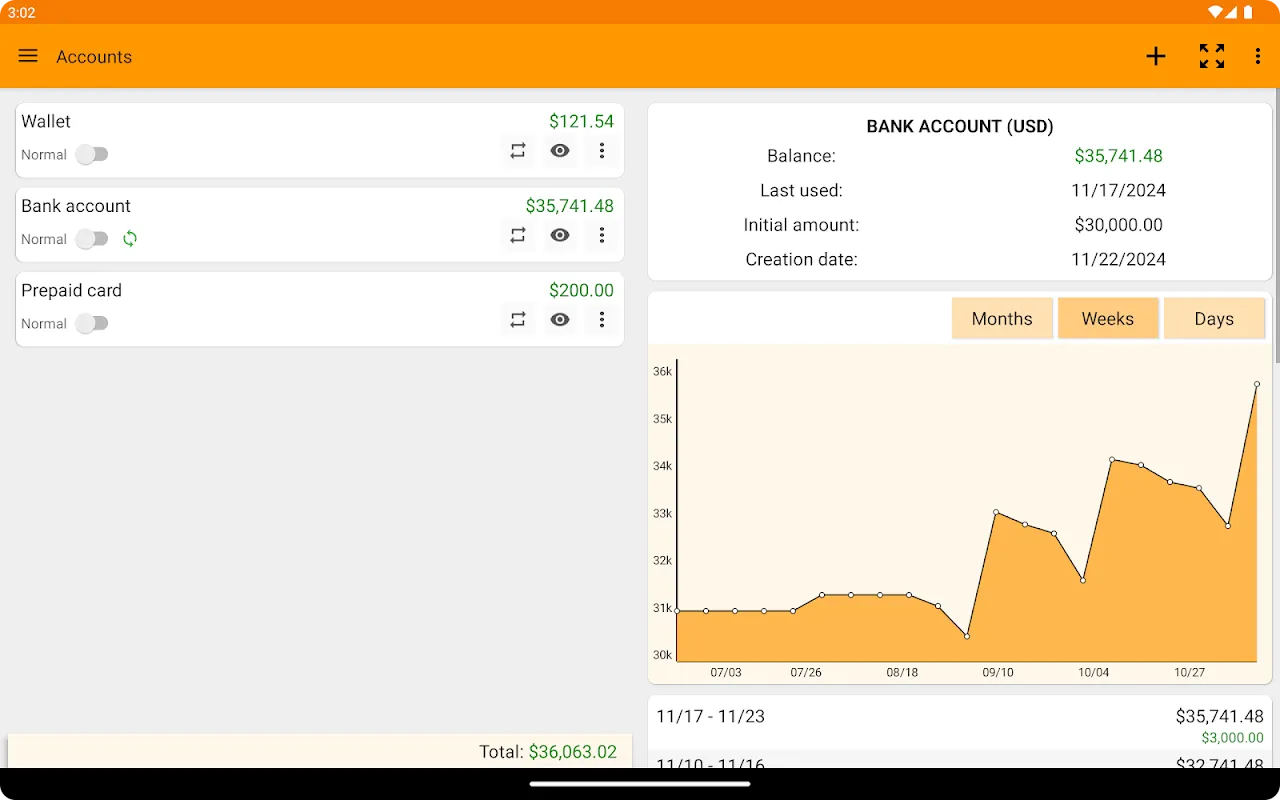Open the 11/17 - 11/23 week entry

(960, 724)
